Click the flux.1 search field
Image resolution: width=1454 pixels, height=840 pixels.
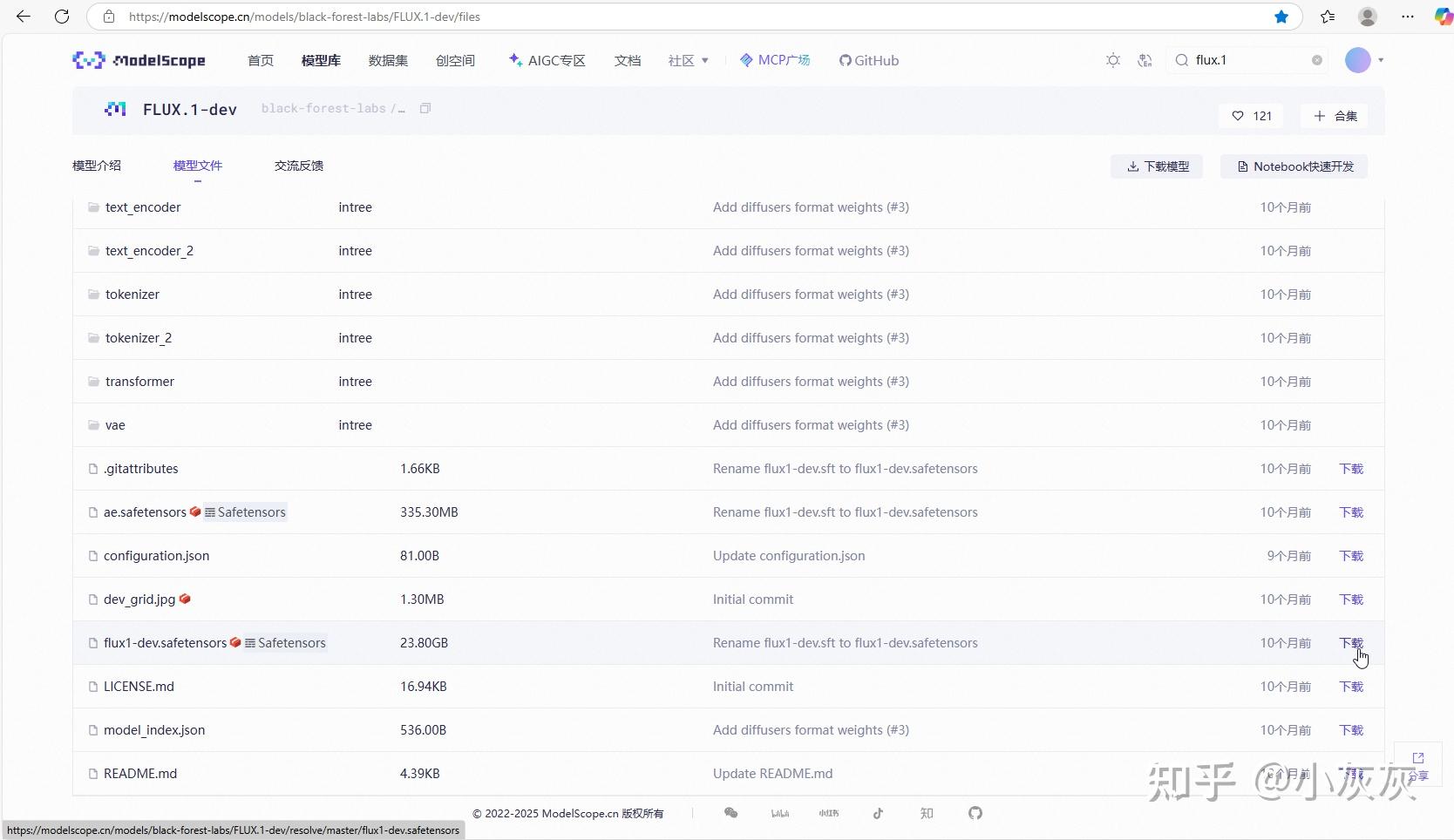[1248, 60]
